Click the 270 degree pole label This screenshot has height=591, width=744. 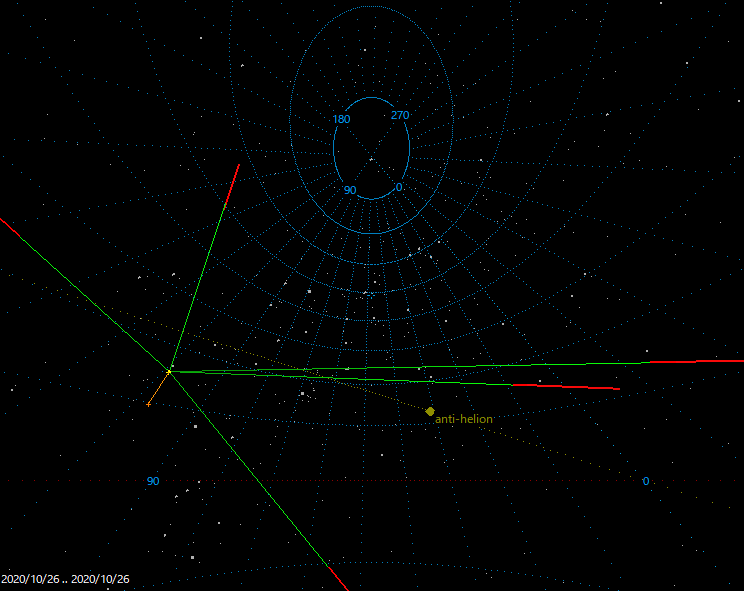coord(400,115)
